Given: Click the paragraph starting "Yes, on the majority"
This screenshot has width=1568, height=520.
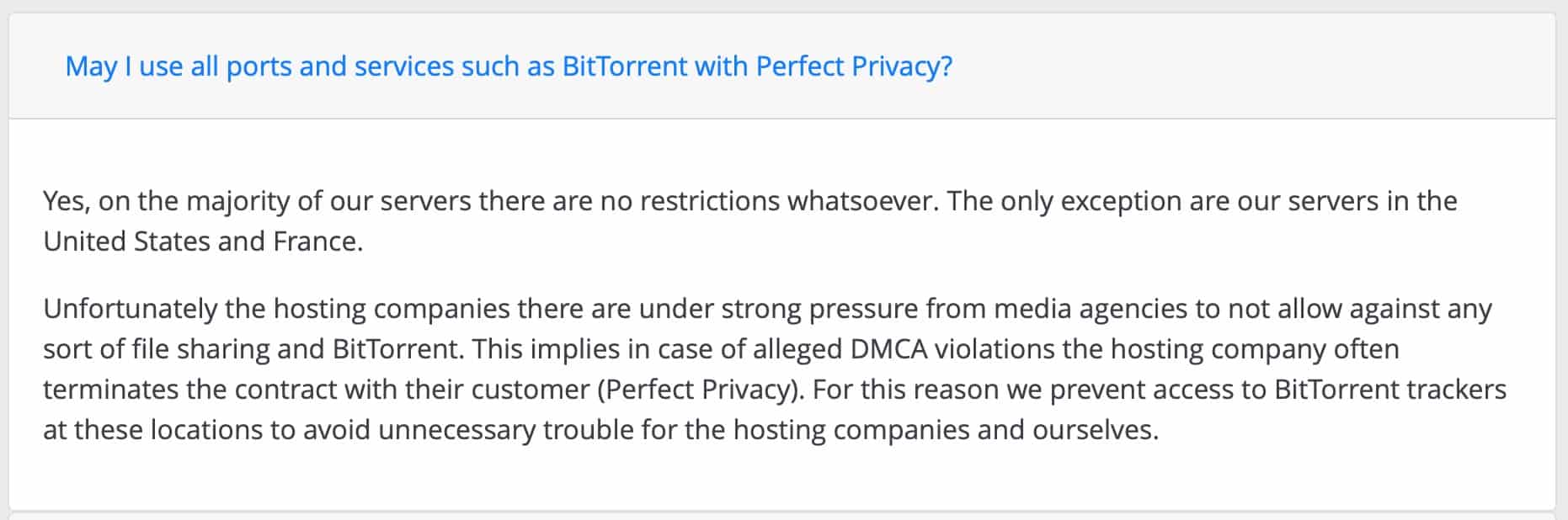Looking at the screenshot, I should (x=749, y=221).
